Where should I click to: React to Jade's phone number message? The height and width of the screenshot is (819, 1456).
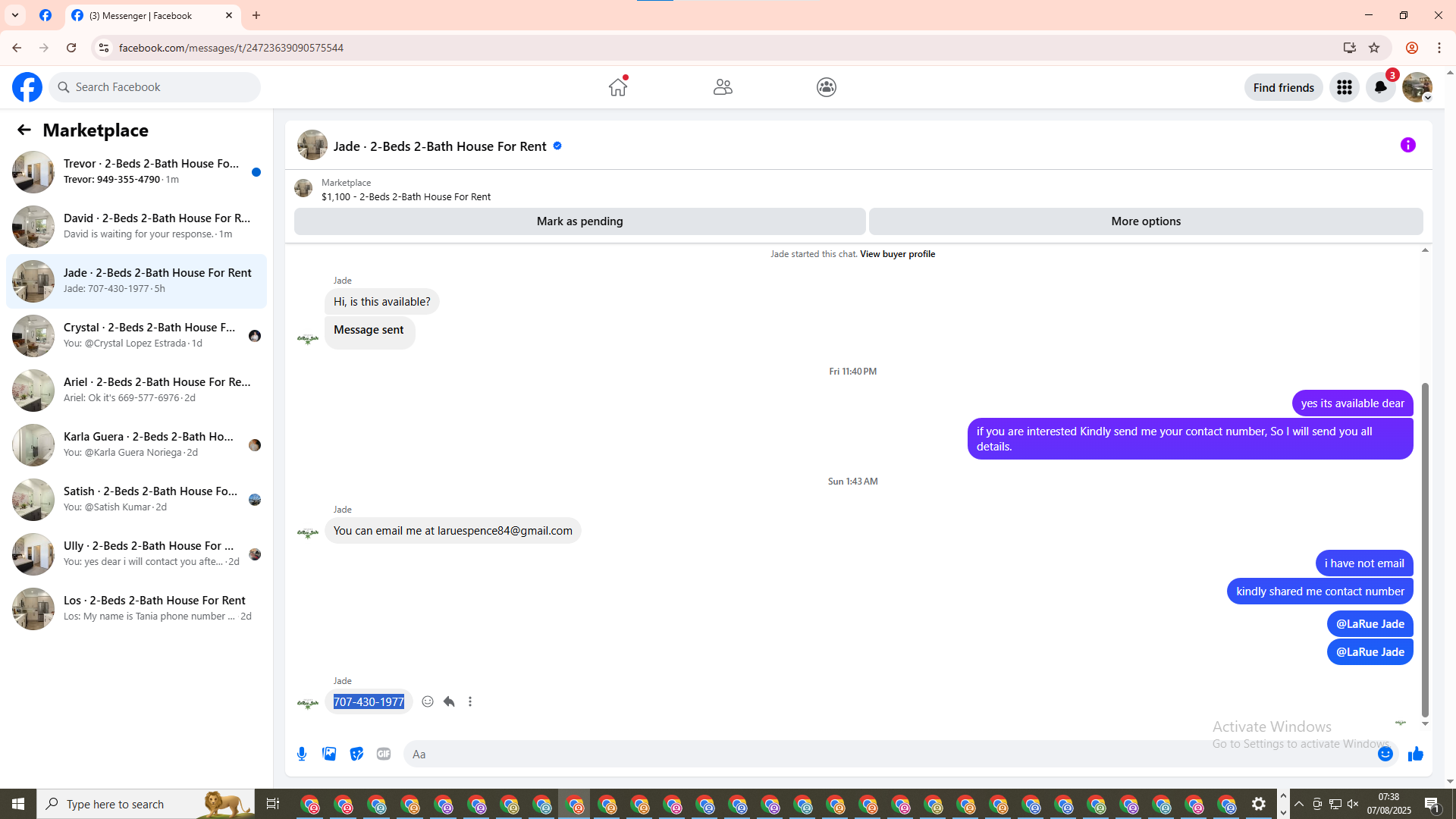[428, 701]
